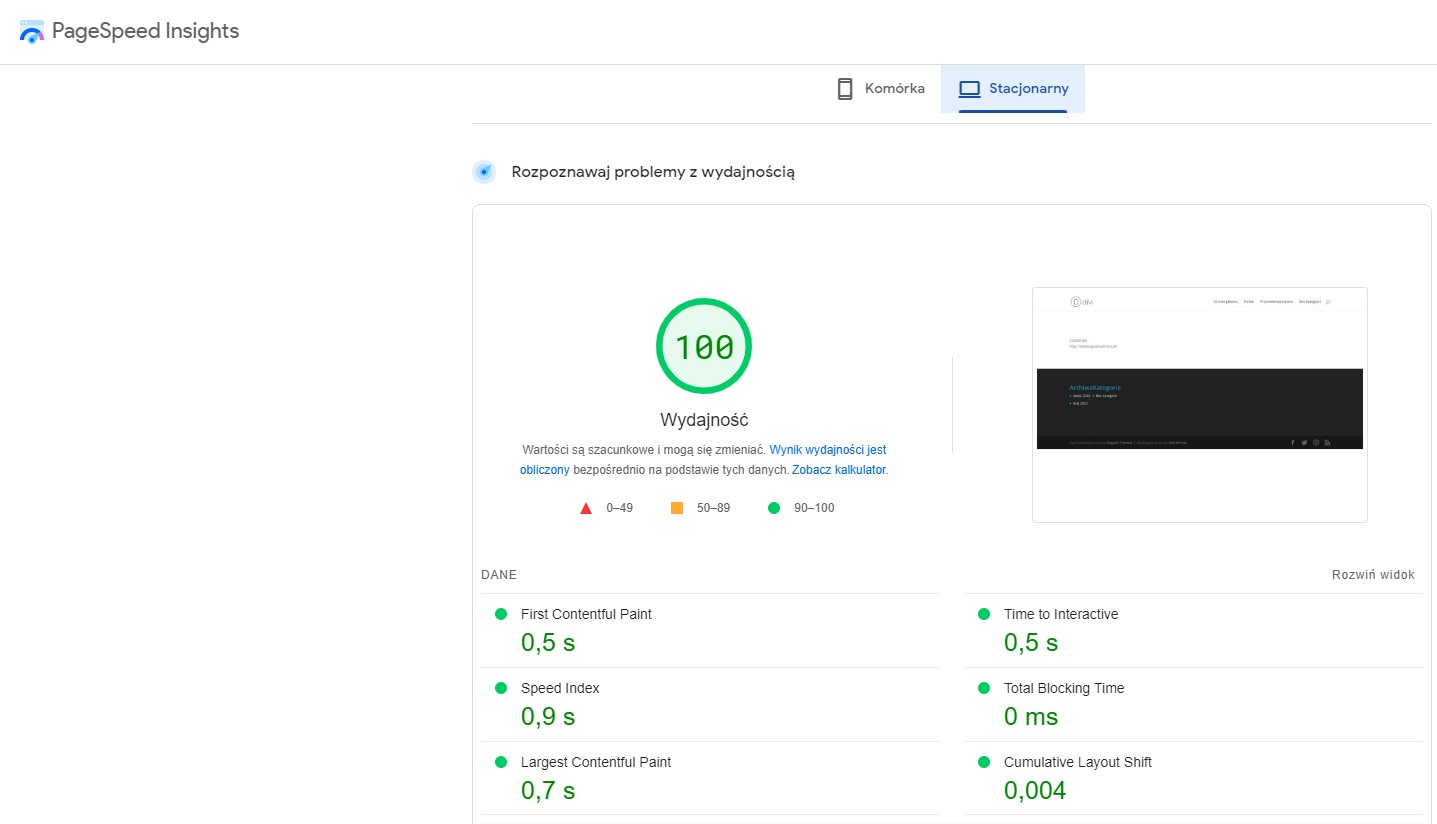Click the Cumulative Layout Shift metric label
Screen dimensions: 1437x824
pos(1078,762)
